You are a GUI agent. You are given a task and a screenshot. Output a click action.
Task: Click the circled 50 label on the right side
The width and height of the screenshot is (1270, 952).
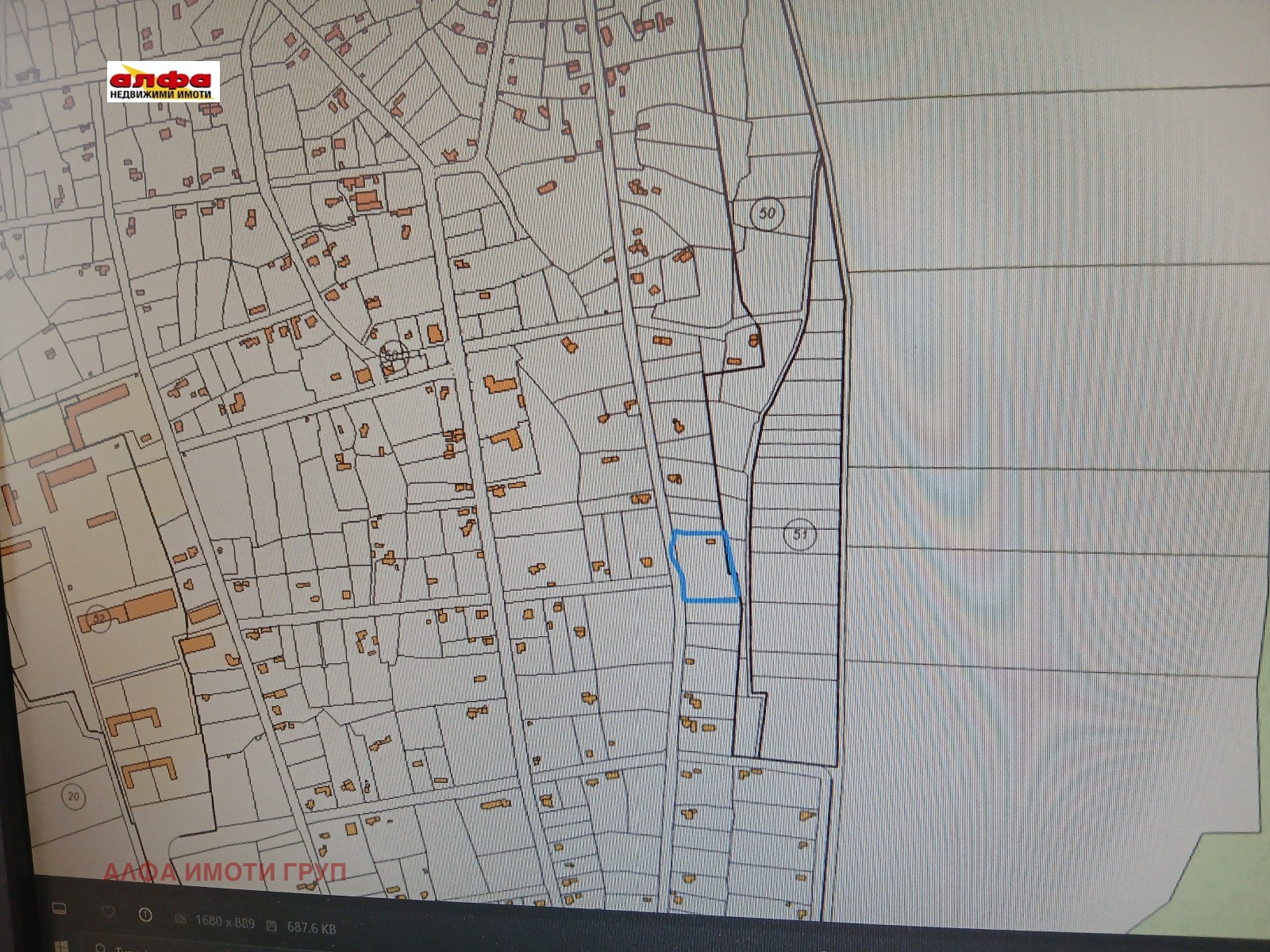[767, 213]
